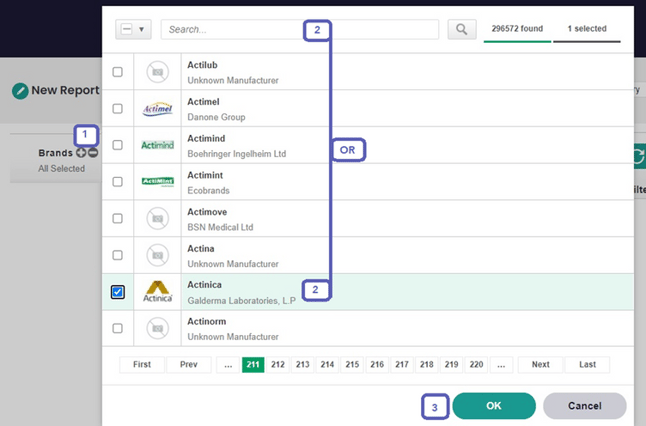Select the Actimint checkbox
This screenshot has height=426, width=646.
[x=117, y=182]
